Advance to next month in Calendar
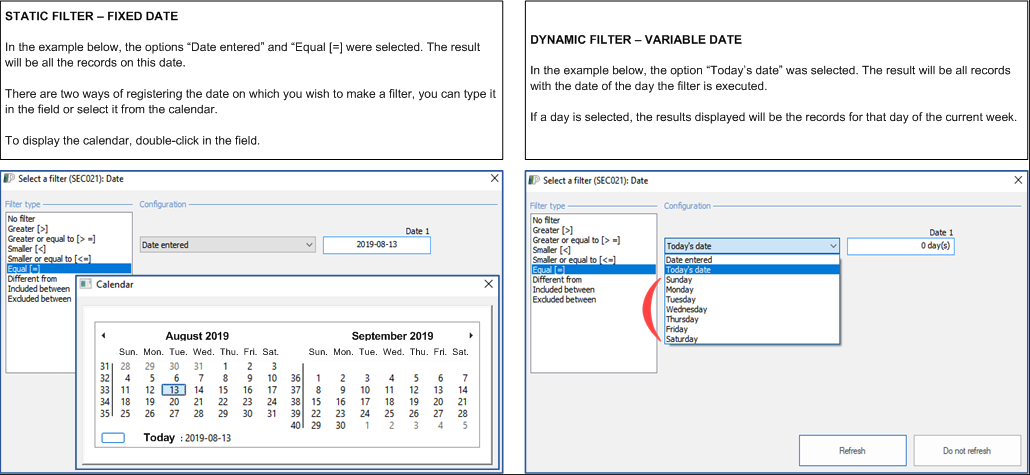Image resolution: width=1030 pixels, height=475 pixels. [471, 336]
